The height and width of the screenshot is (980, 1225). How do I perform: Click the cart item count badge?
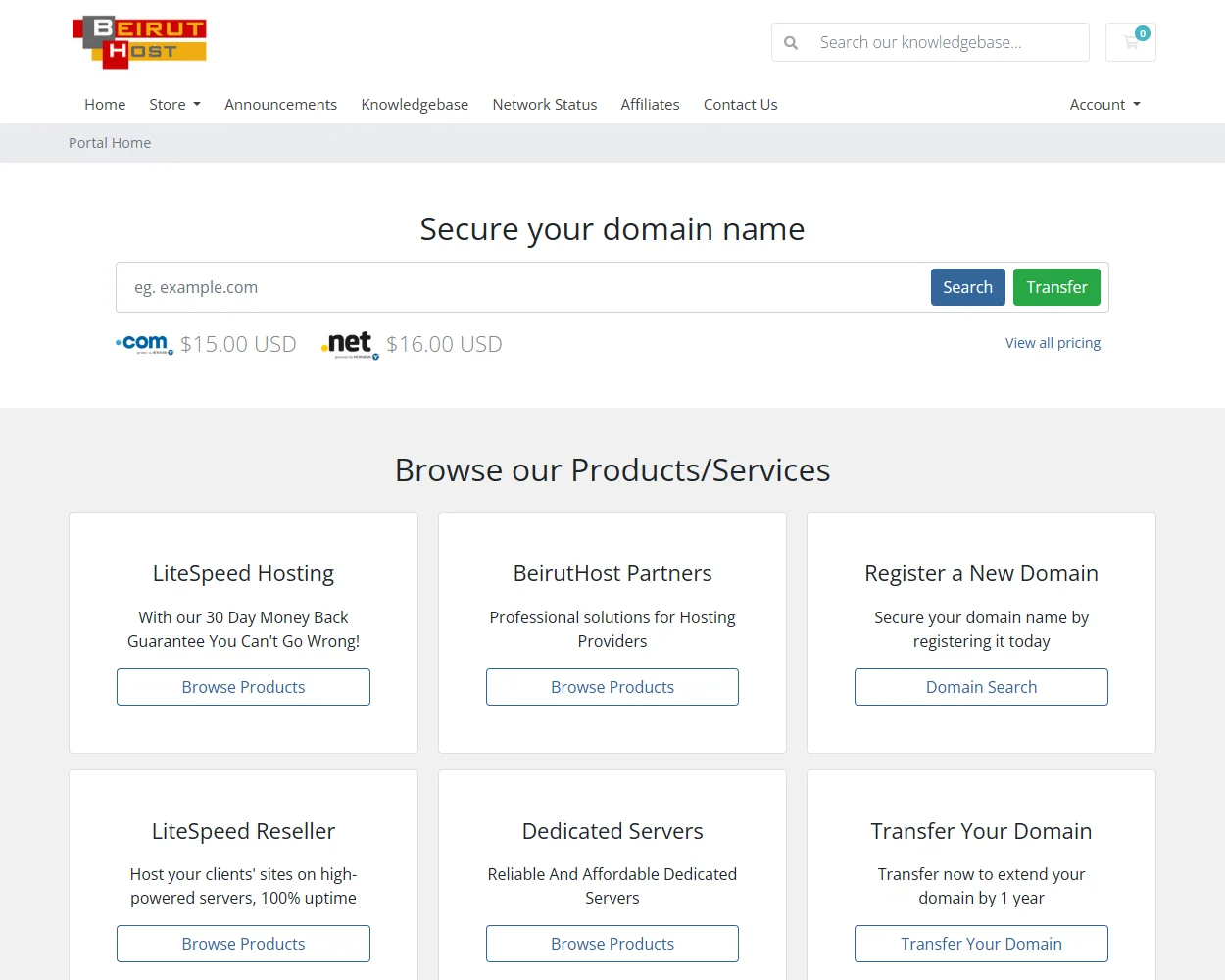coord(1143,33)
